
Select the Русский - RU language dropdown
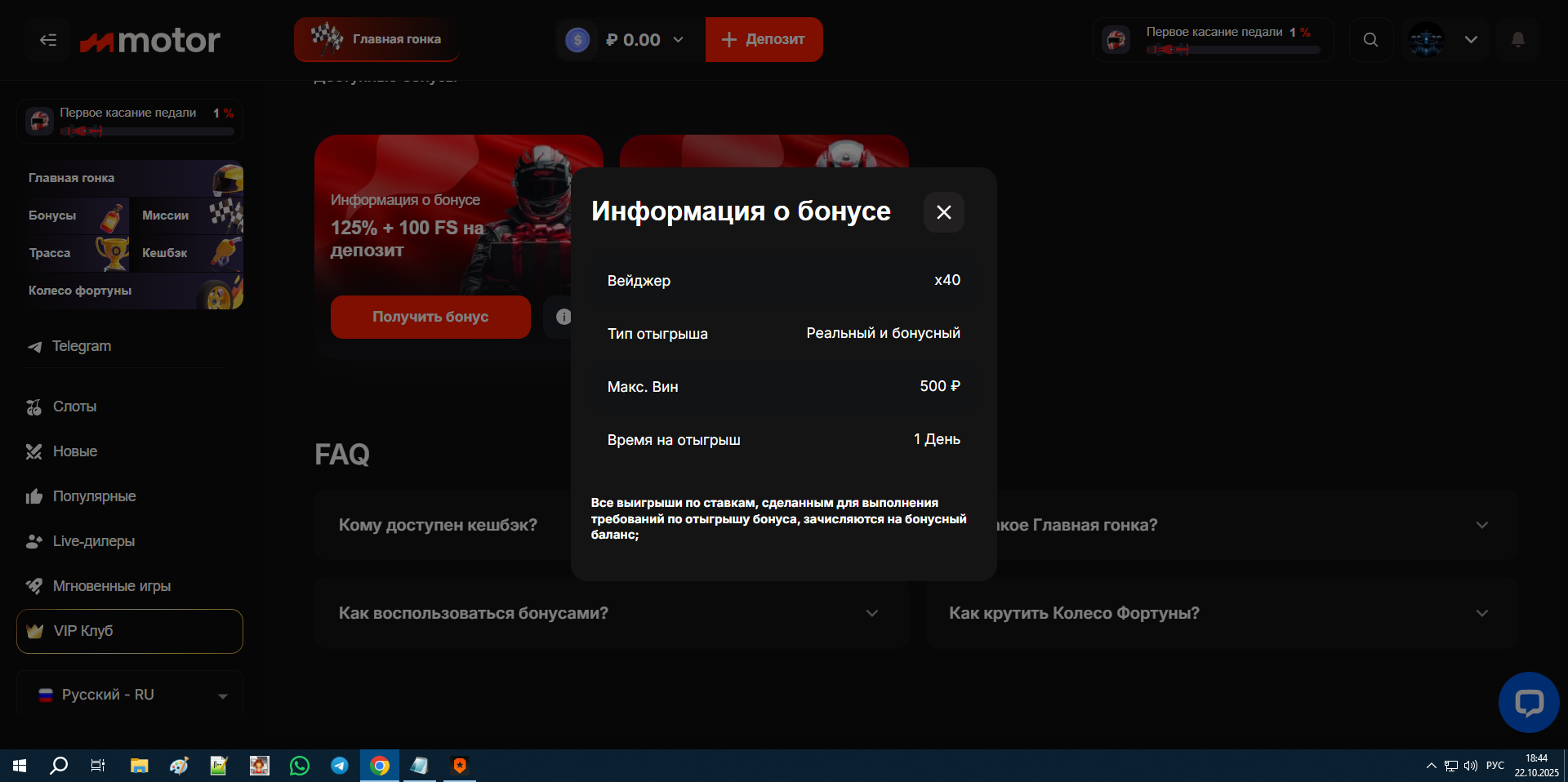coord(131,695)
